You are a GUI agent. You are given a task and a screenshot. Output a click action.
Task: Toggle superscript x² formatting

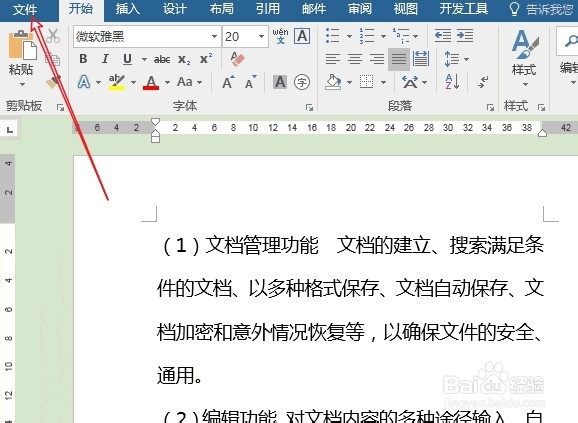[206, 59]
